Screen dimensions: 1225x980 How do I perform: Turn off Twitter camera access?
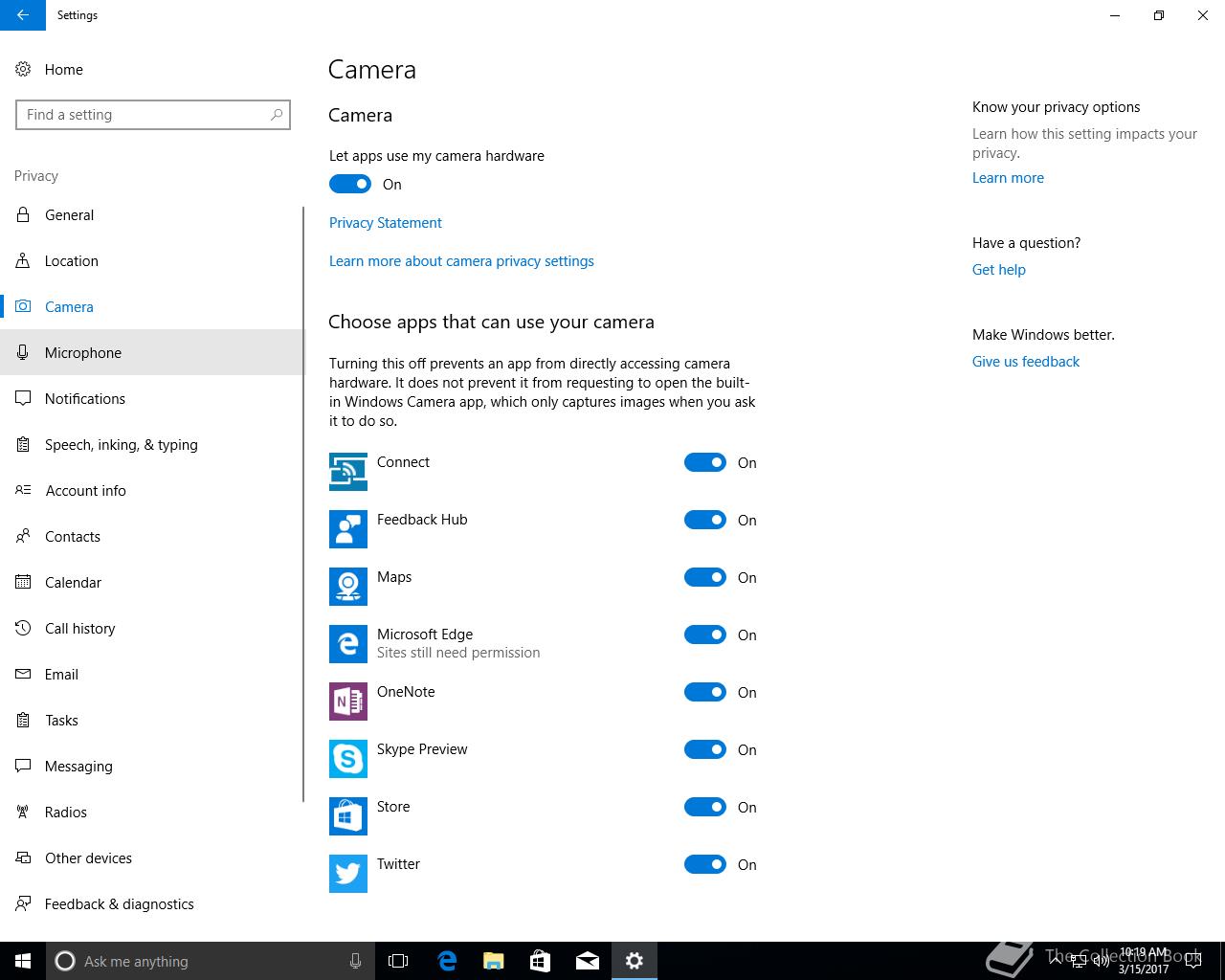pyautogui.click(x=705, y=864)
